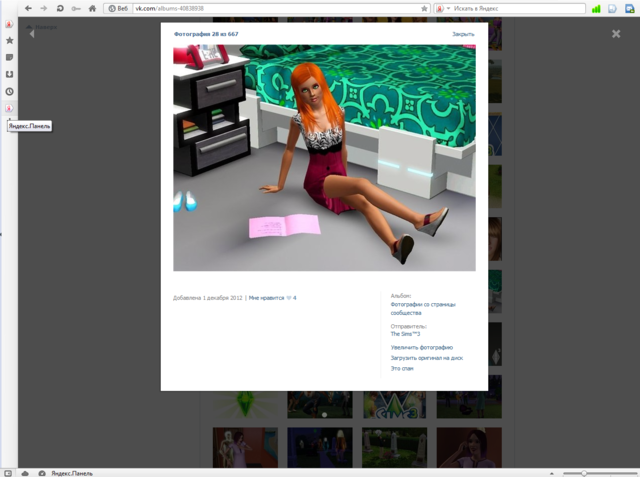Expand the up arrow next to the zoom slider
640x477 pixels.
tap(552, 473)
